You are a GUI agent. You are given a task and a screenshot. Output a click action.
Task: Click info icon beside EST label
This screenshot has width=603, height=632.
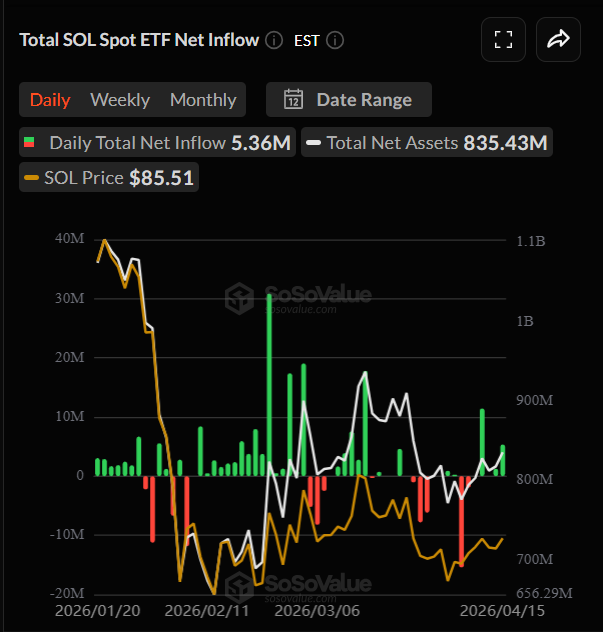pyautogui.click(x=335, y=41)
